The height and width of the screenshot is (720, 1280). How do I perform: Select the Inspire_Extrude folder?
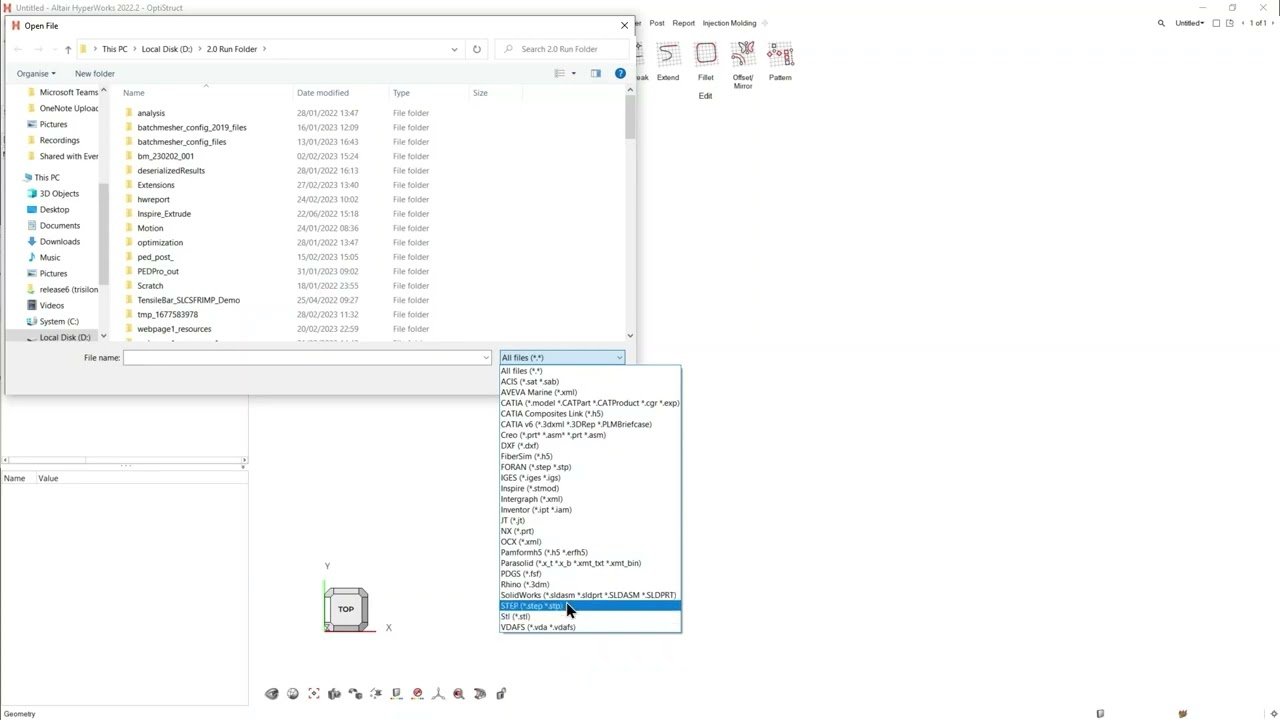pos(164,214)
